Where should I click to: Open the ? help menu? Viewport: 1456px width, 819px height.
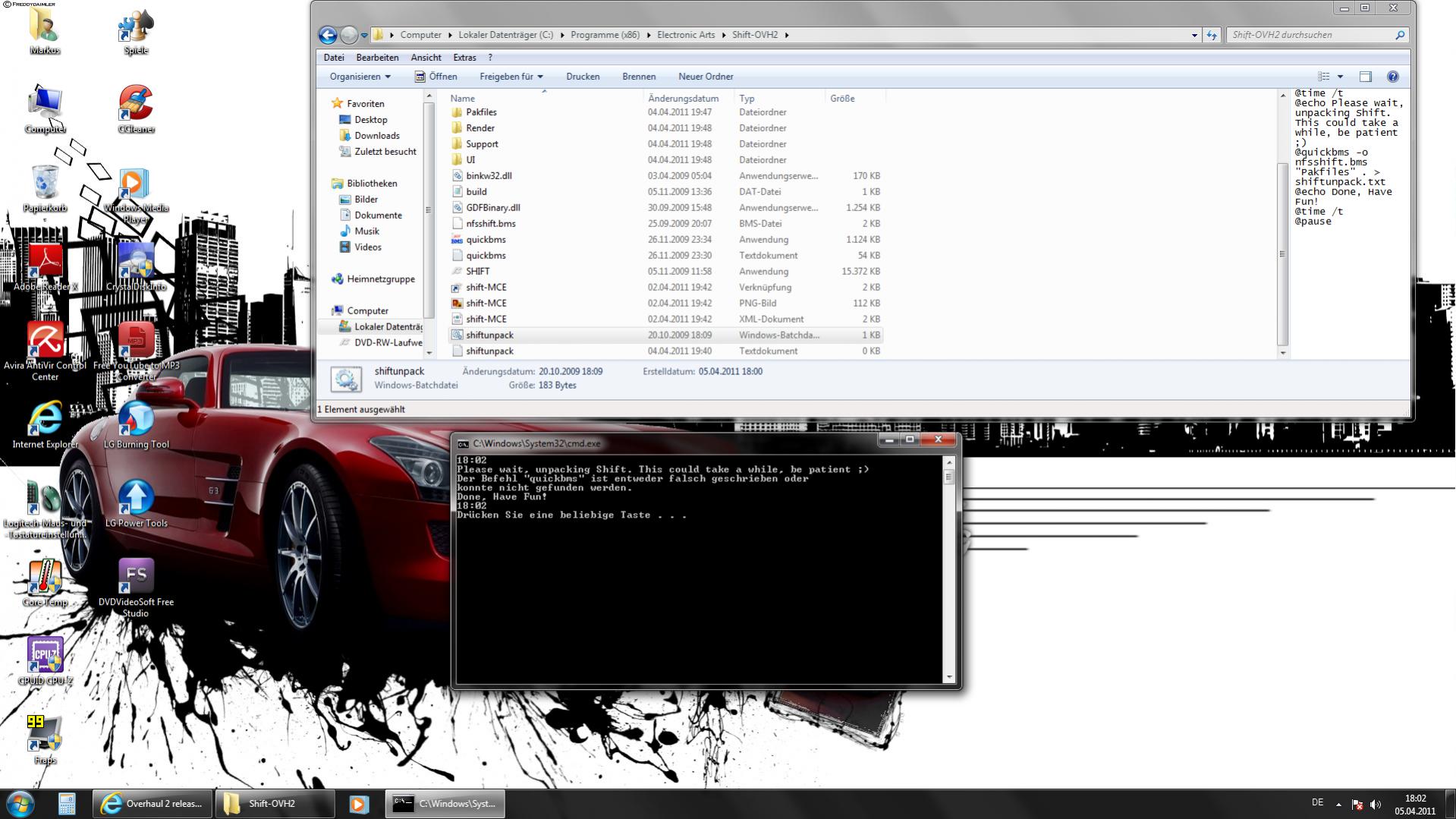point(490,58)
